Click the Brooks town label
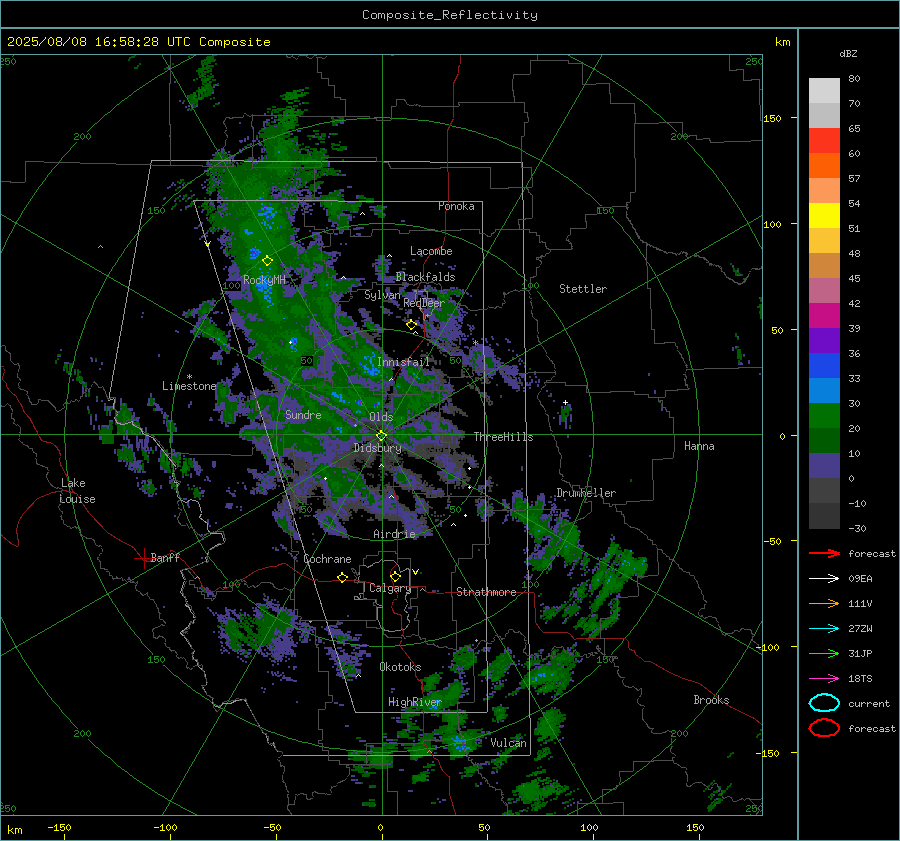 (711, 700)
